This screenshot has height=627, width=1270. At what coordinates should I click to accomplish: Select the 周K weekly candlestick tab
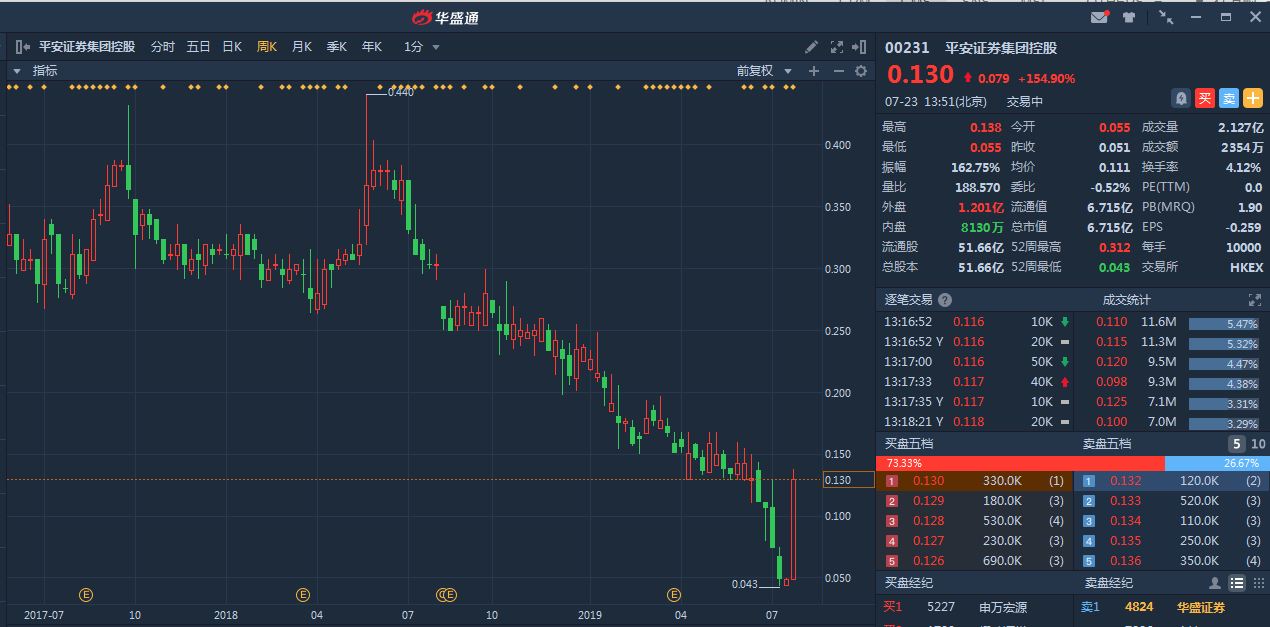267,47
